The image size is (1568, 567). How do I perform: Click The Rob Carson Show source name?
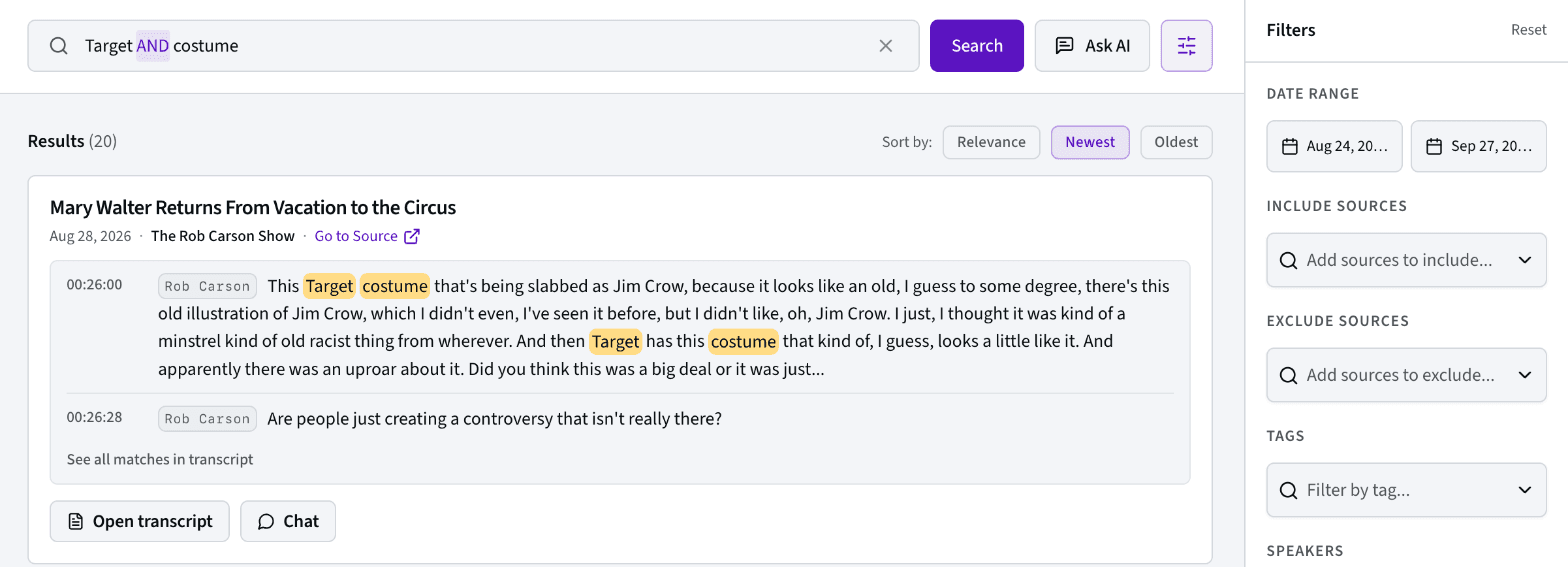coord(223,236)
